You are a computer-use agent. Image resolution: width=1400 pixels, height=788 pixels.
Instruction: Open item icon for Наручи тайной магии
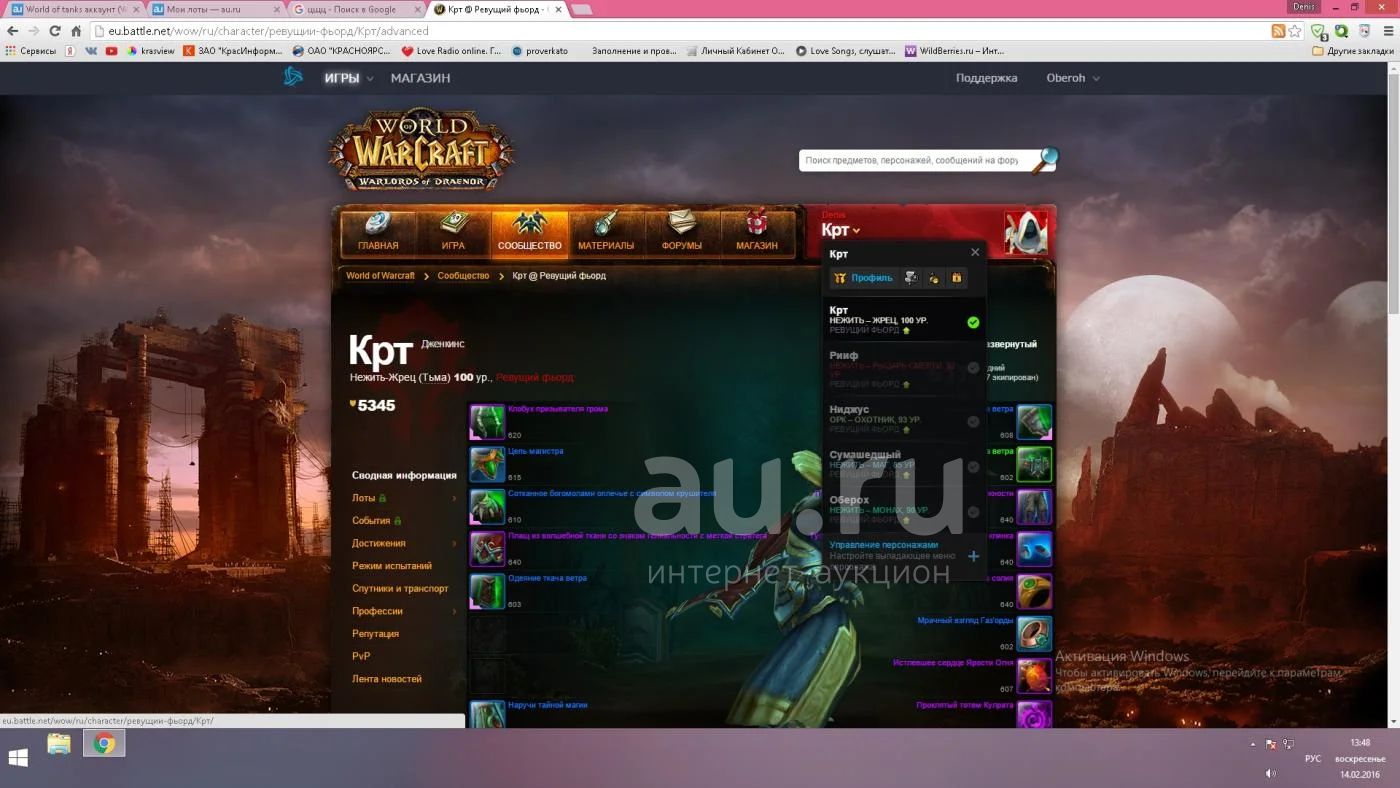488,715
